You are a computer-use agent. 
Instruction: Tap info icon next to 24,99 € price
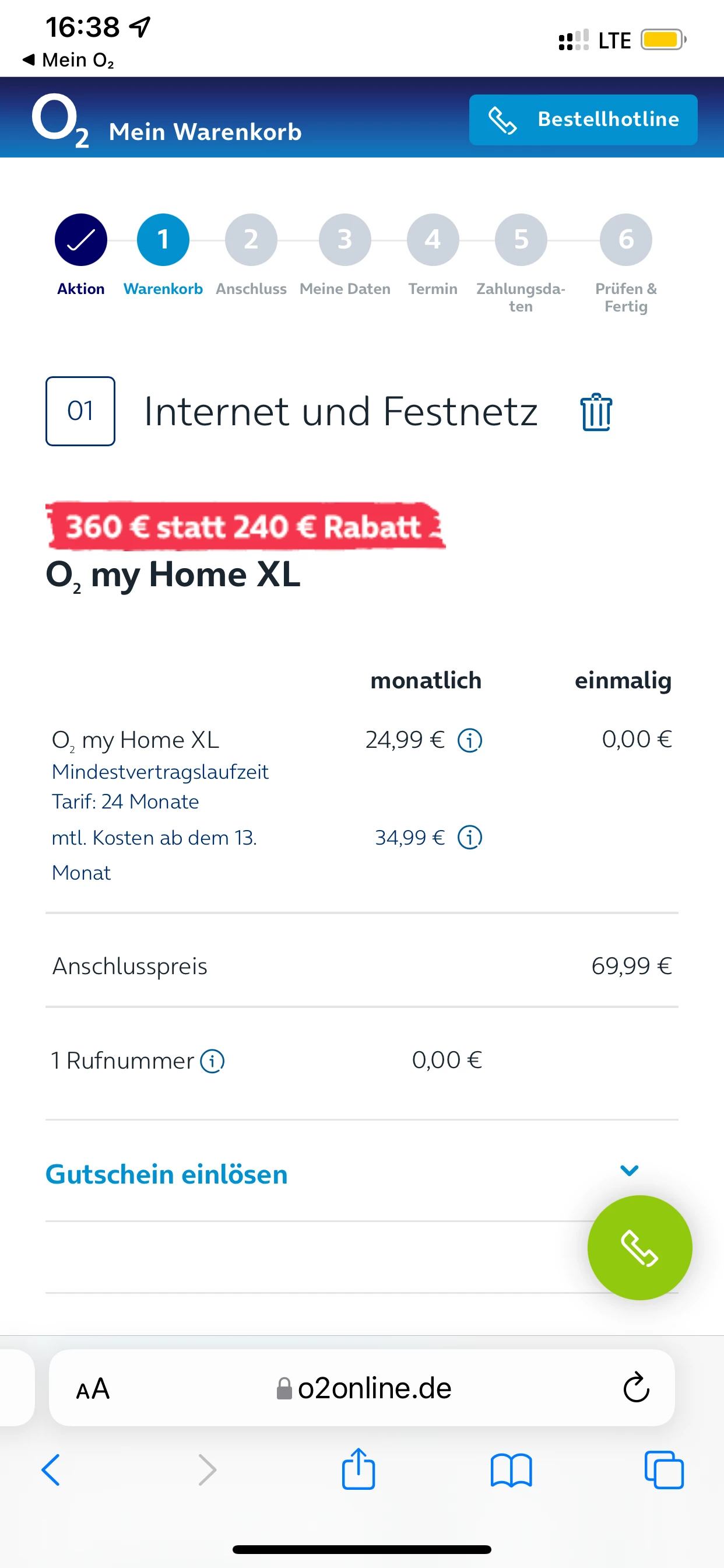tap(470, 740)
